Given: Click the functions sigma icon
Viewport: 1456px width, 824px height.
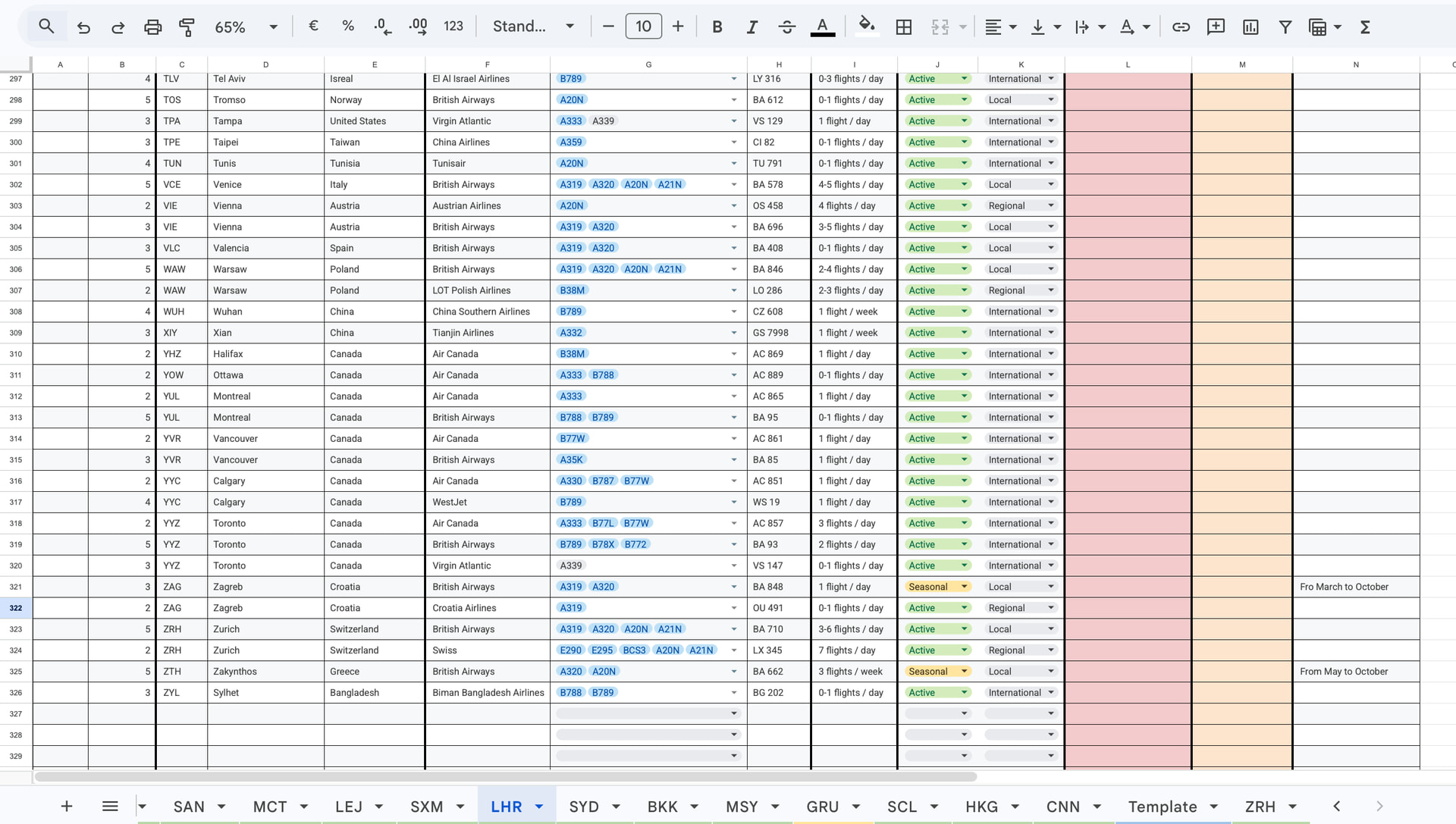Looking at the screenshot, I should point(1365,27).
